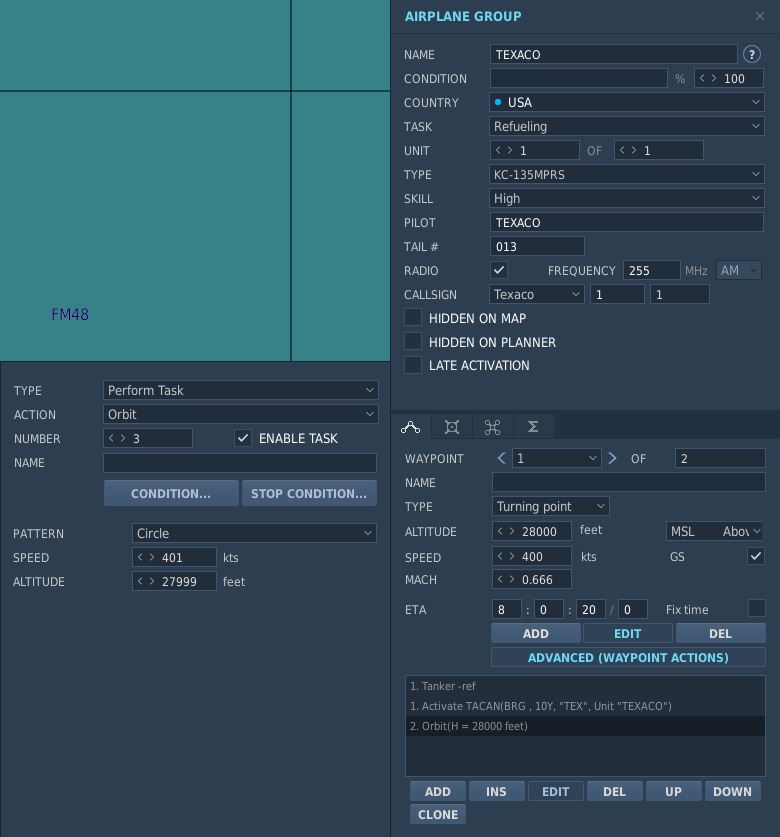Open the Pattern dropdown showing Circle
This screenshot has width=780, height=837.
[x=254, y=533]
